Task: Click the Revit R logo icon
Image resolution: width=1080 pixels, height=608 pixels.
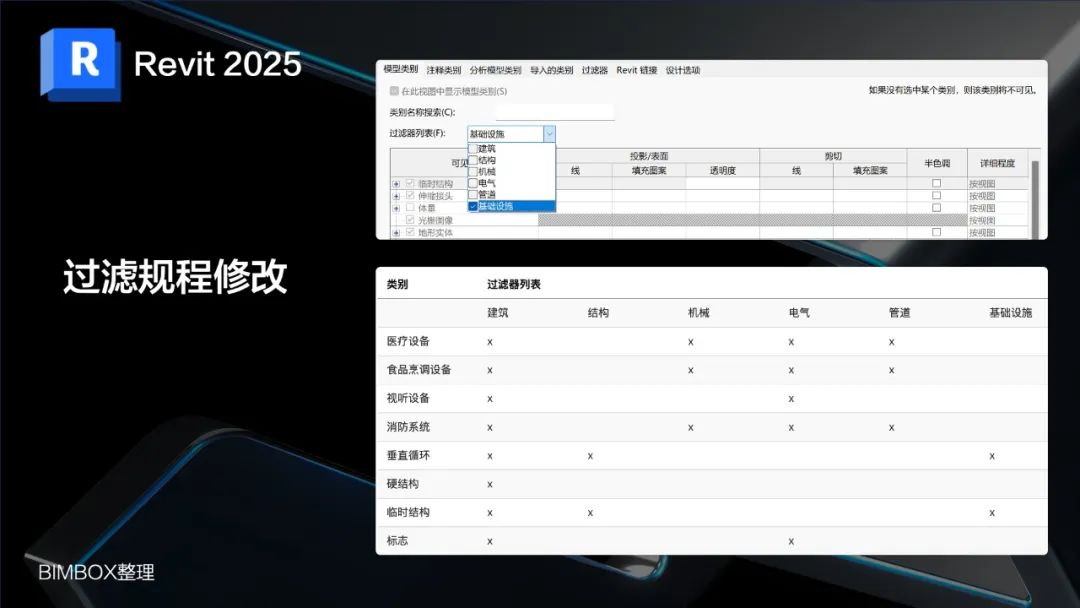Action: (80, 63)
